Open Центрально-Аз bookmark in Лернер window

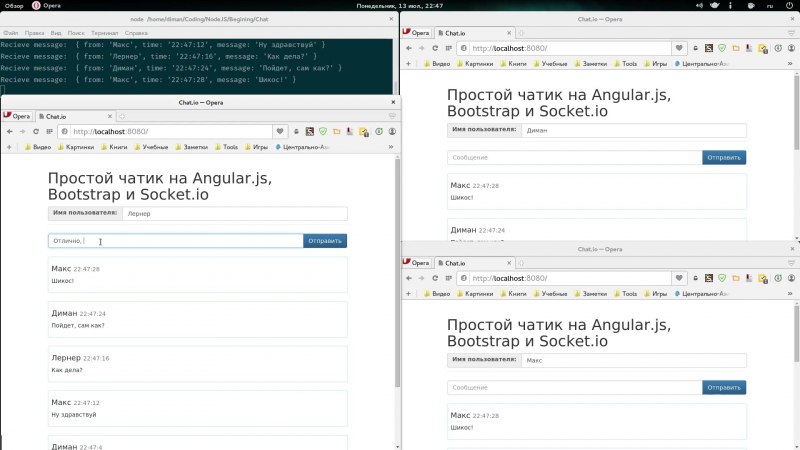303,147
